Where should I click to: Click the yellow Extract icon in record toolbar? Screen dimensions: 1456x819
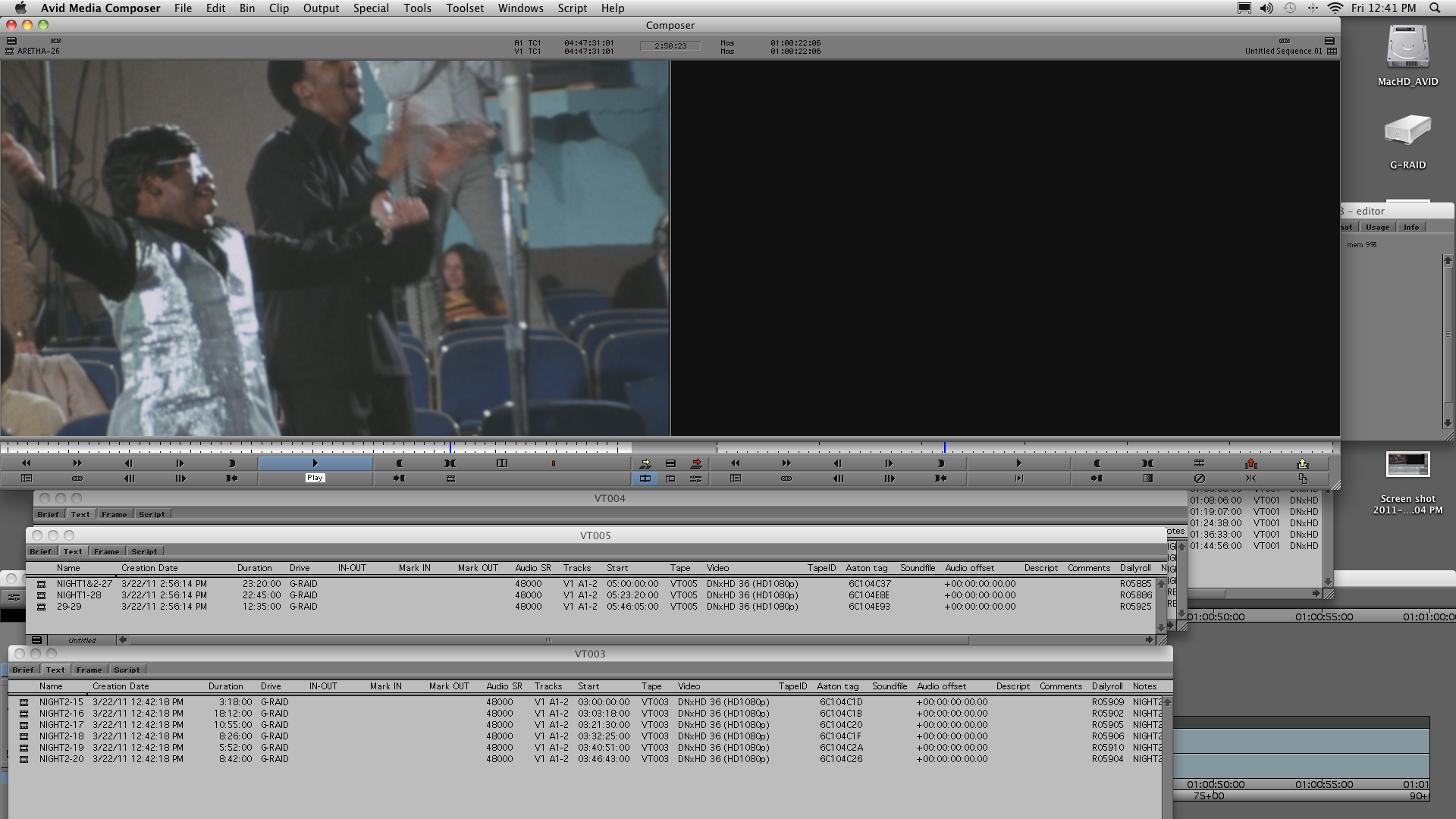(x=1303, y=463)
